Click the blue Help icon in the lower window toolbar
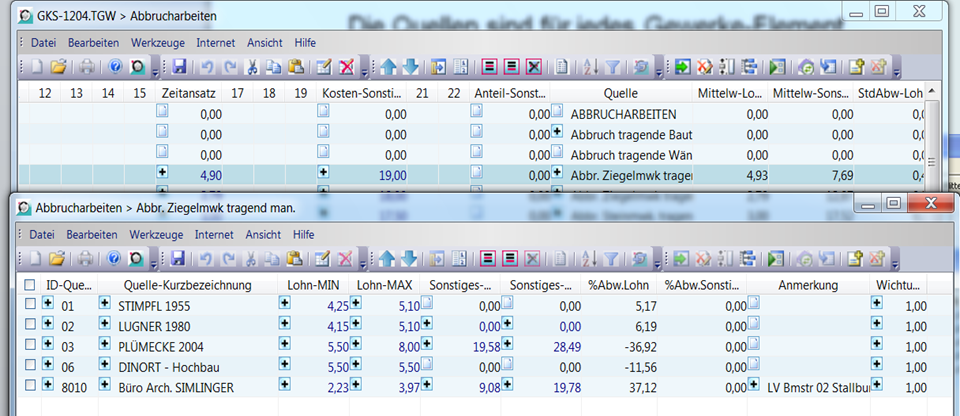960x416 pixels. tap(114, 259)
